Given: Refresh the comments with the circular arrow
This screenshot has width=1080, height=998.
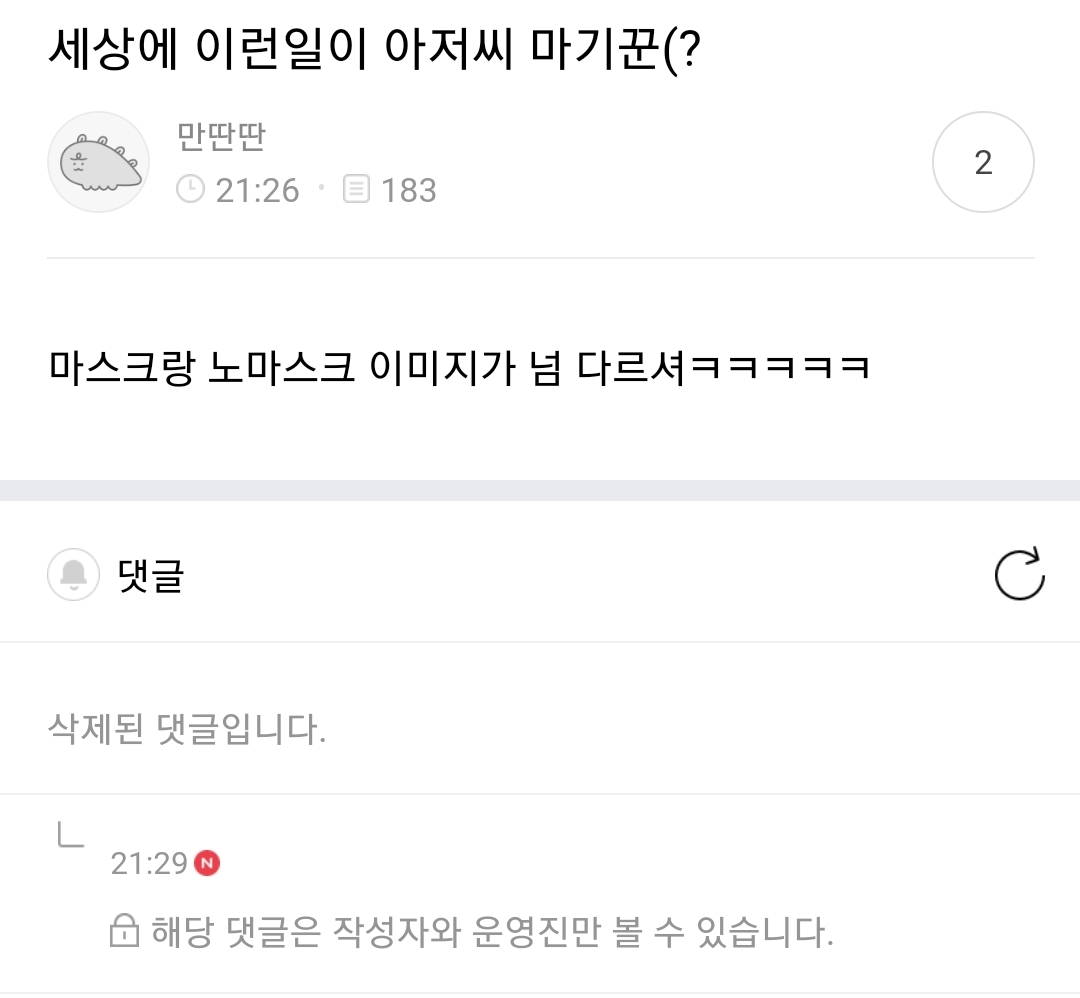Looking at the screenshot, I should [1019, 575].
